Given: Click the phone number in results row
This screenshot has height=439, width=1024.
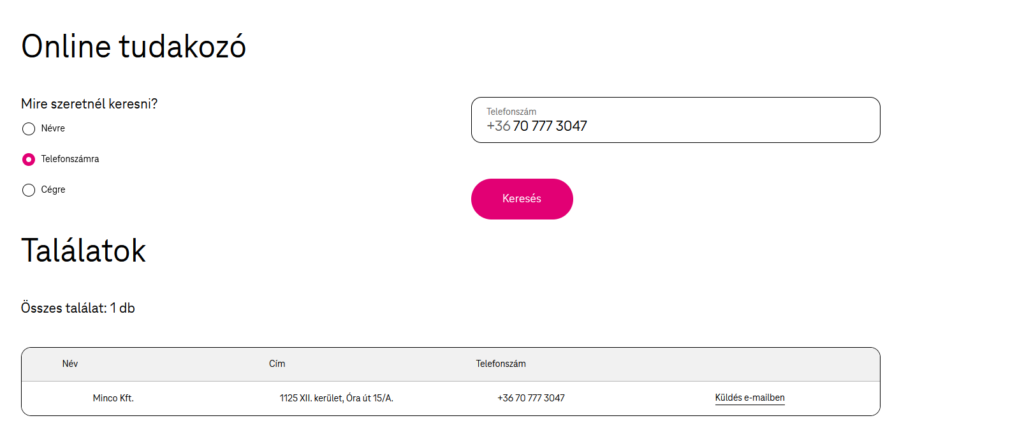Looking at the screenshot, I should [x=531, y=398].
